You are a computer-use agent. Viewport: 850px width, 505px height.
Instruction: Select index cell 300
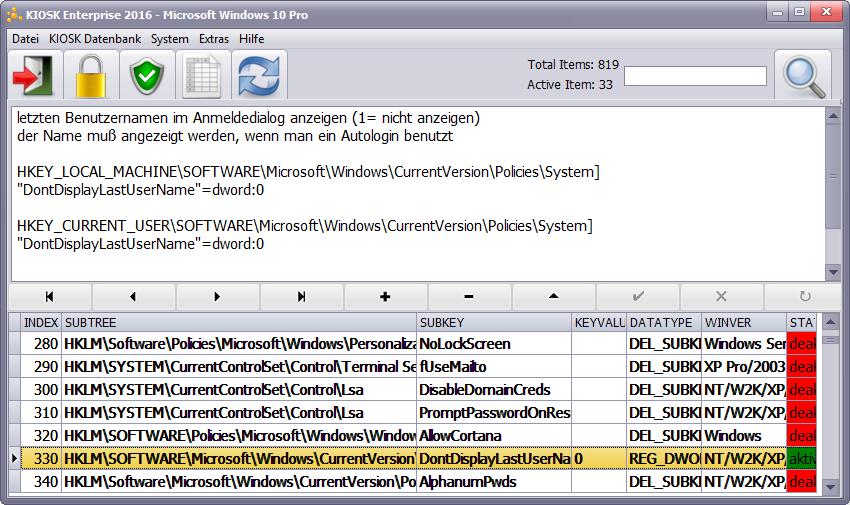41,390
